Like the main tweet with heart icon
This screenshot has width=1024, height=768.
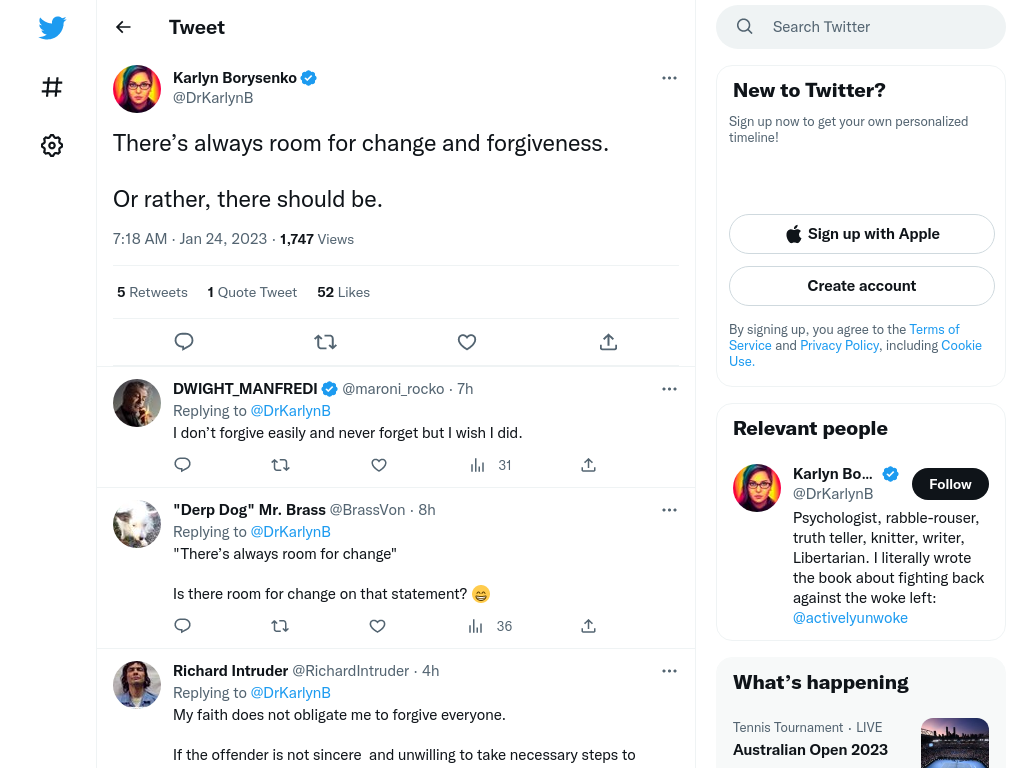[467, 342]
